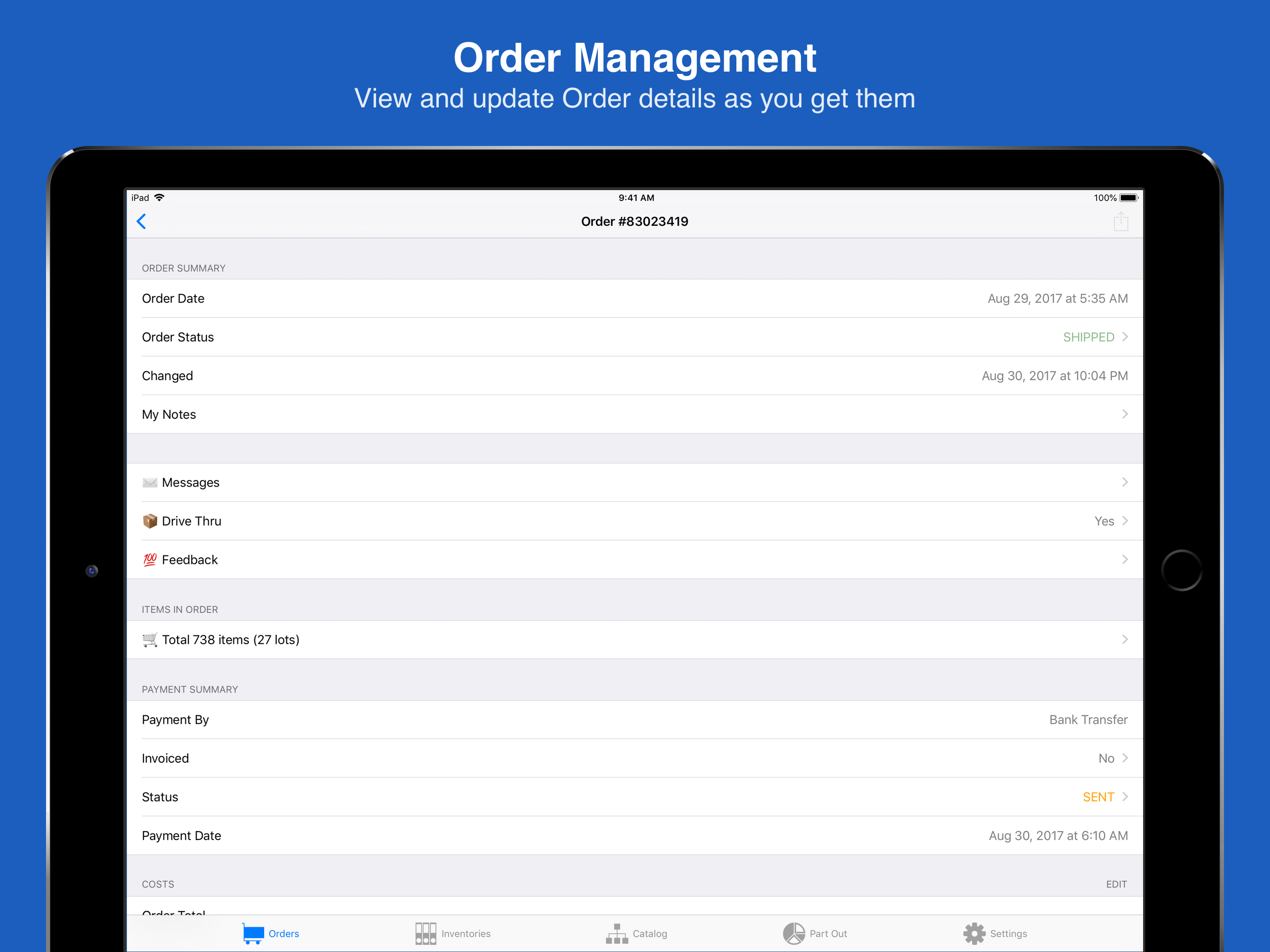Switch to the Settings tab label
This screenshot has width=1270, height=952.
coord(1008,933)
